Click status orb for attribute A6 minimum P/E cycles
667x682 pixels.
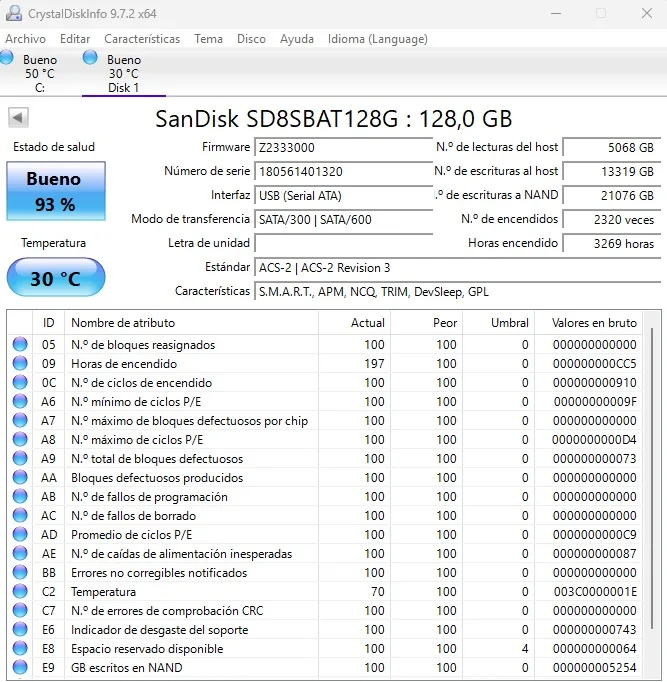20,401
